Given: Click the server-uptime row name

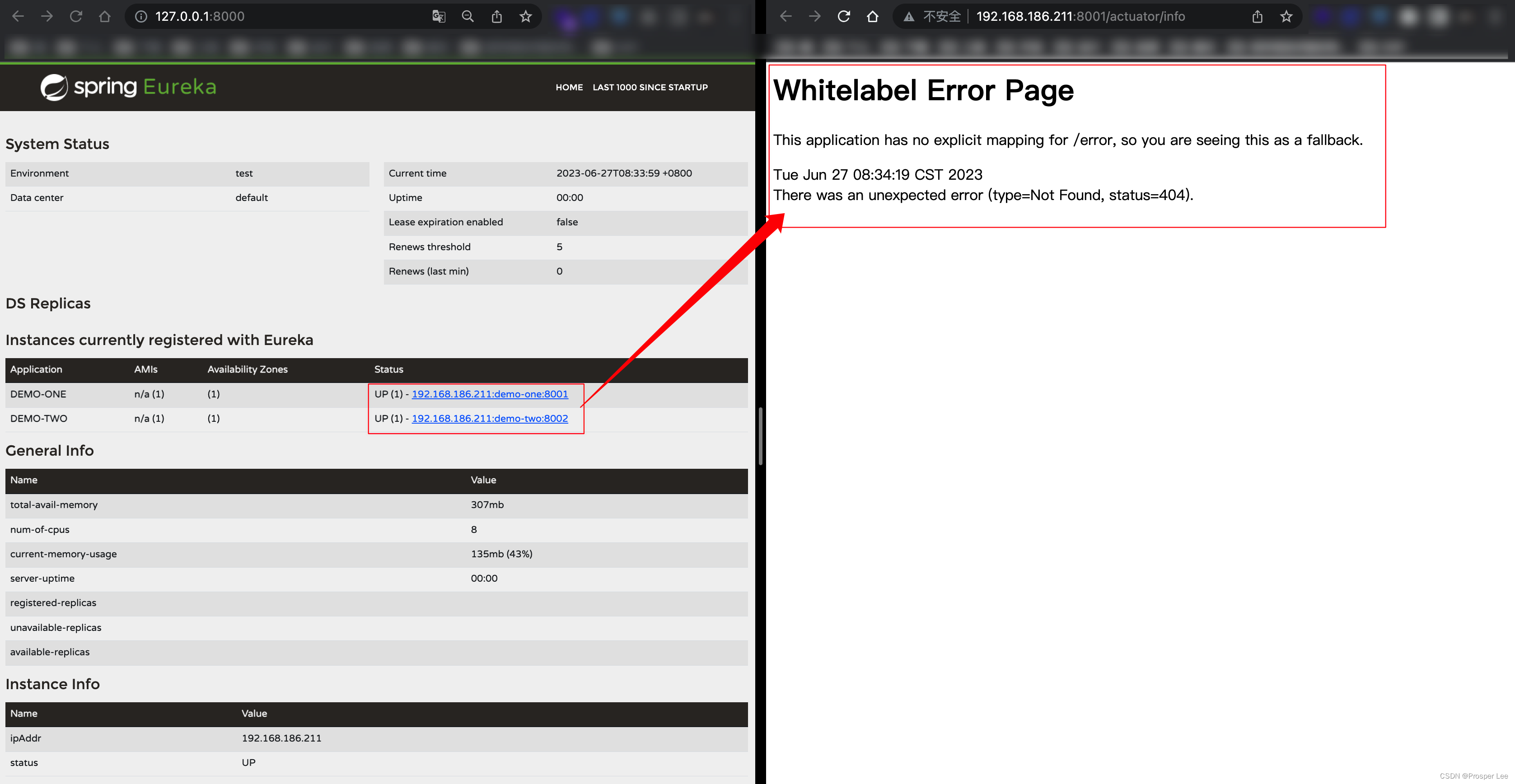Looking at the screenshot, I should coord(42,579).
